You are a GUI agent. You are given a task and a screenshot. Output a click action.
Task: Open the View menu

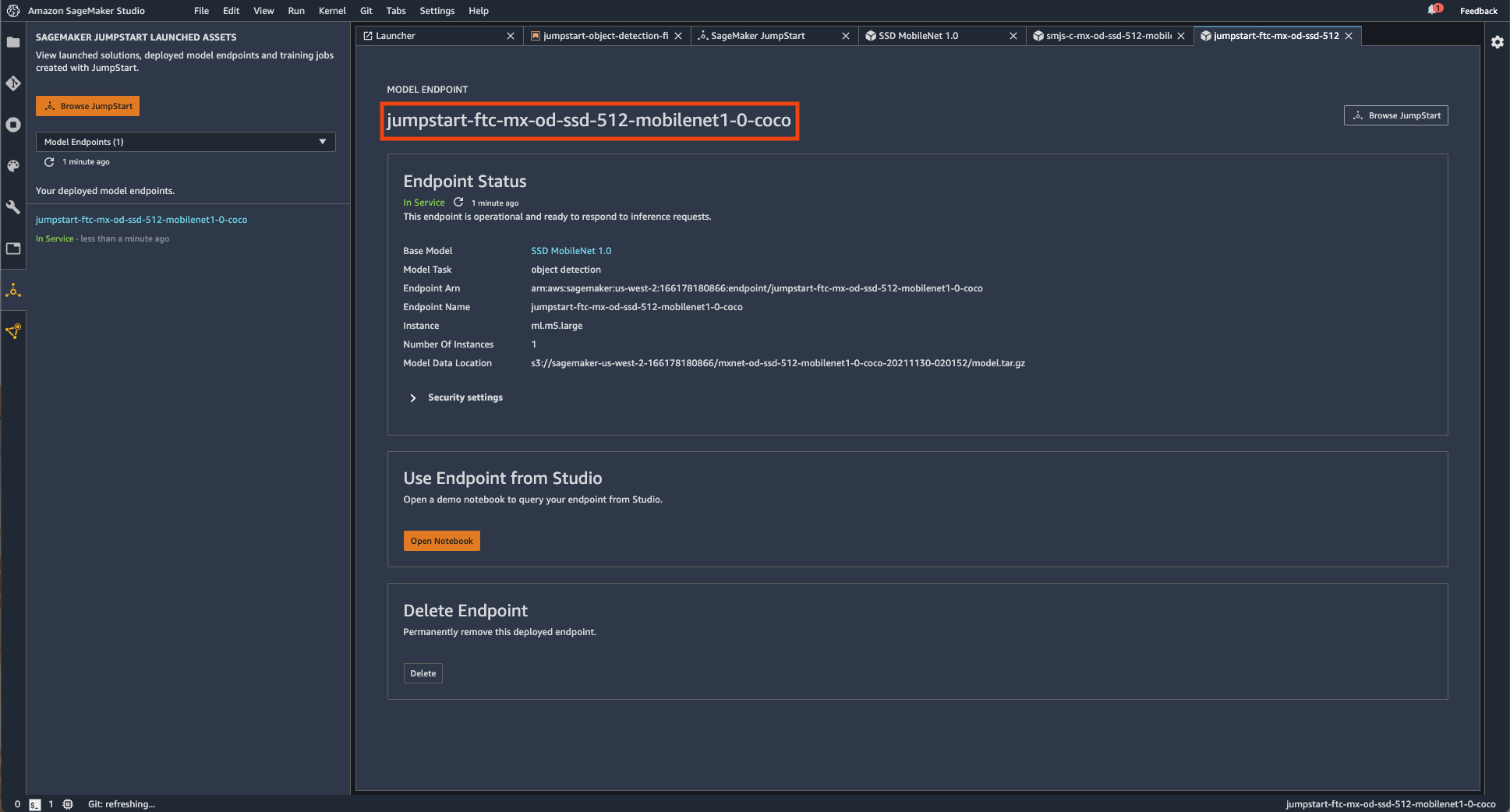click(263, 11)
